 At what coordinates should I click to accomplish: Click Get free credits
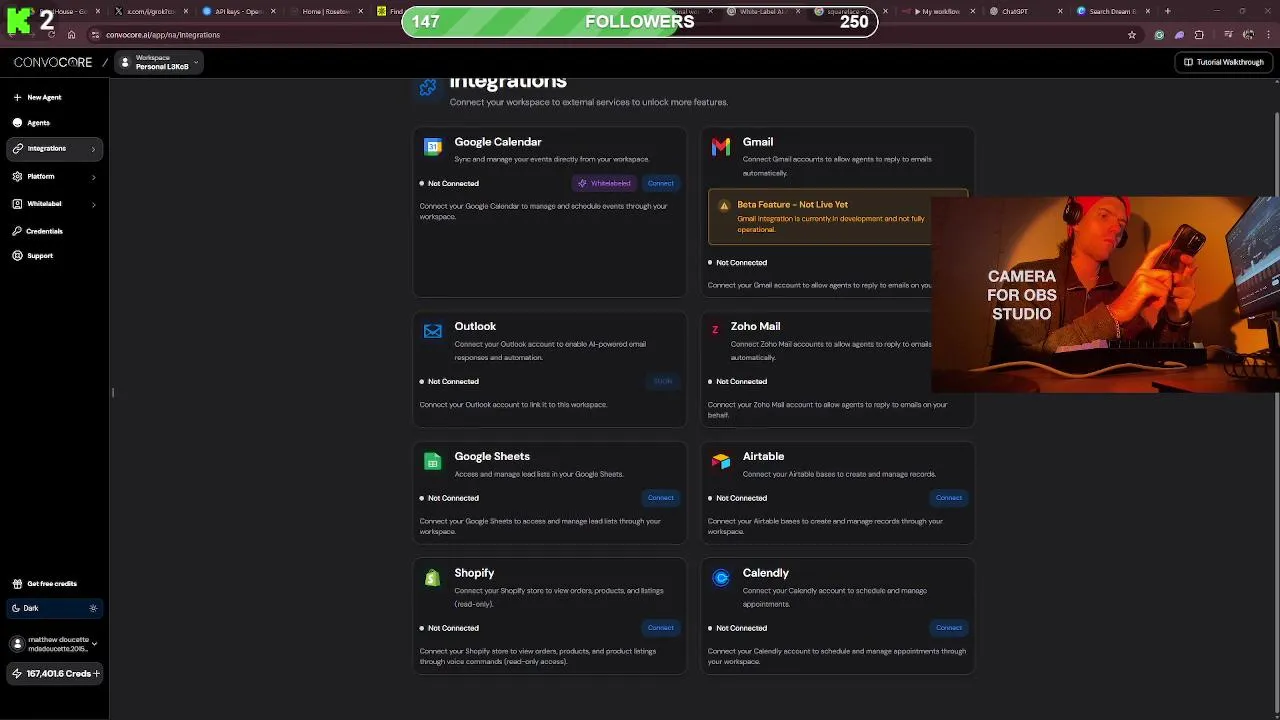click(x=52, y=583)
